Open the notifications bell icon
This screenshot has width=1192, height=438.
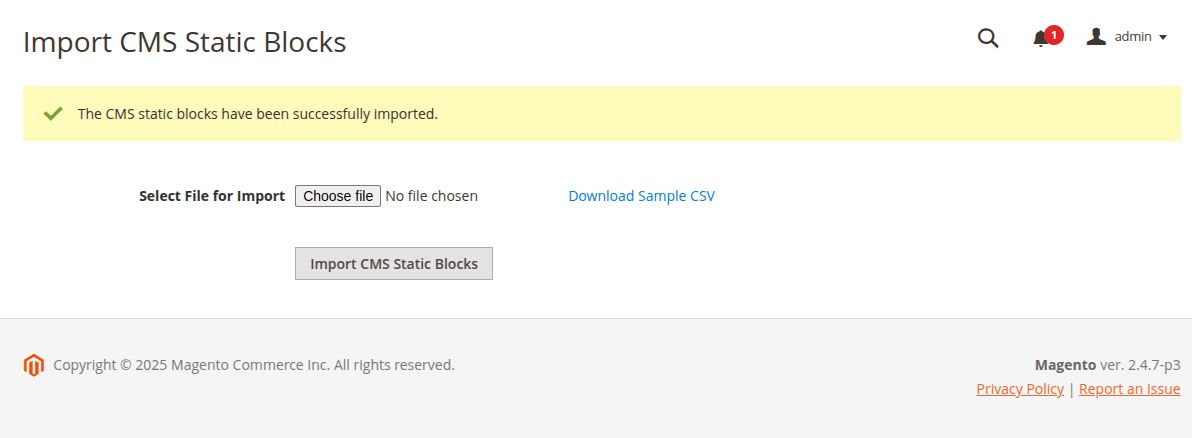(1040, 38)
